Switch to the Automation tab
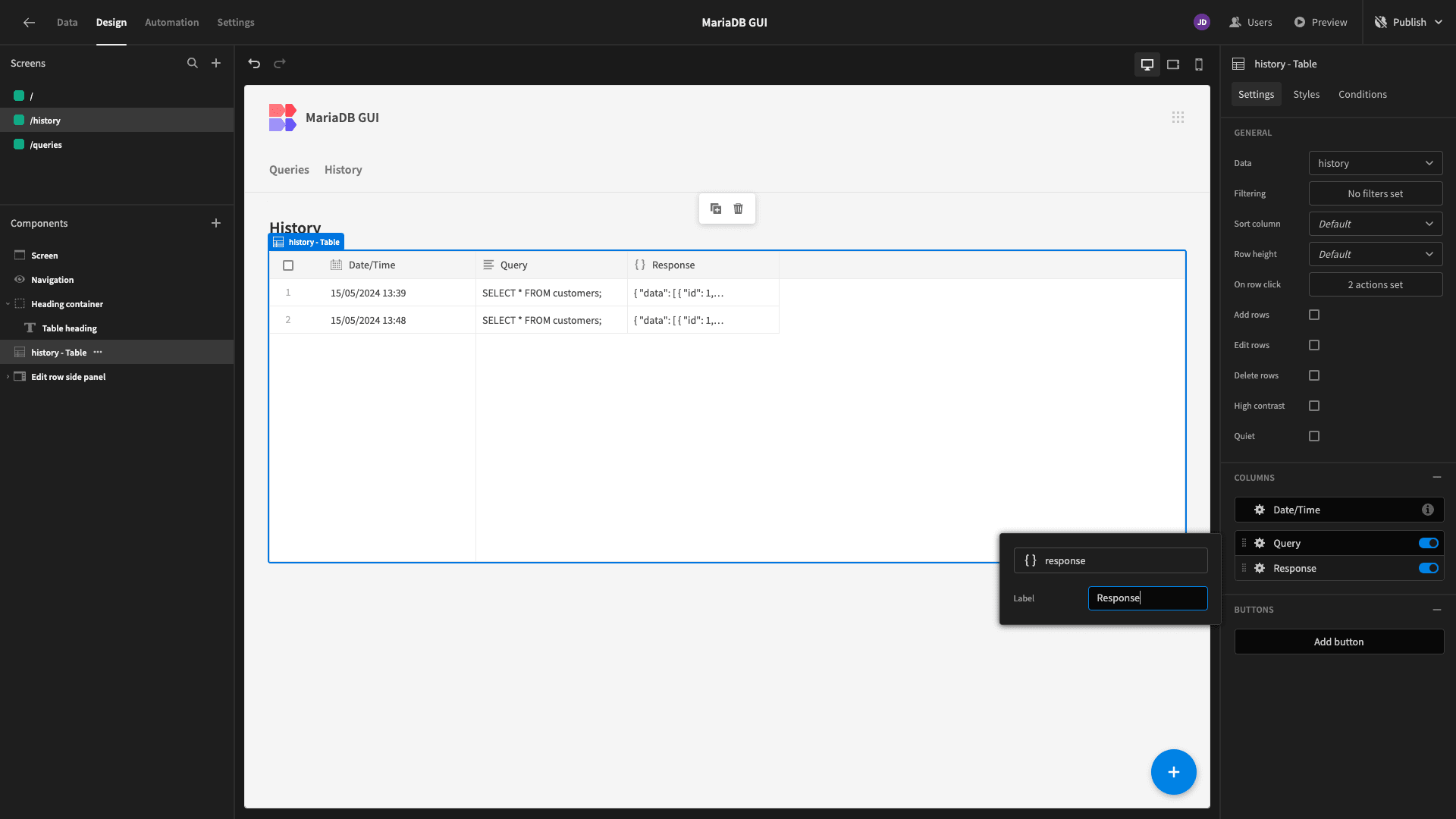The image size is (1456, 819). [x=171, y=22]
